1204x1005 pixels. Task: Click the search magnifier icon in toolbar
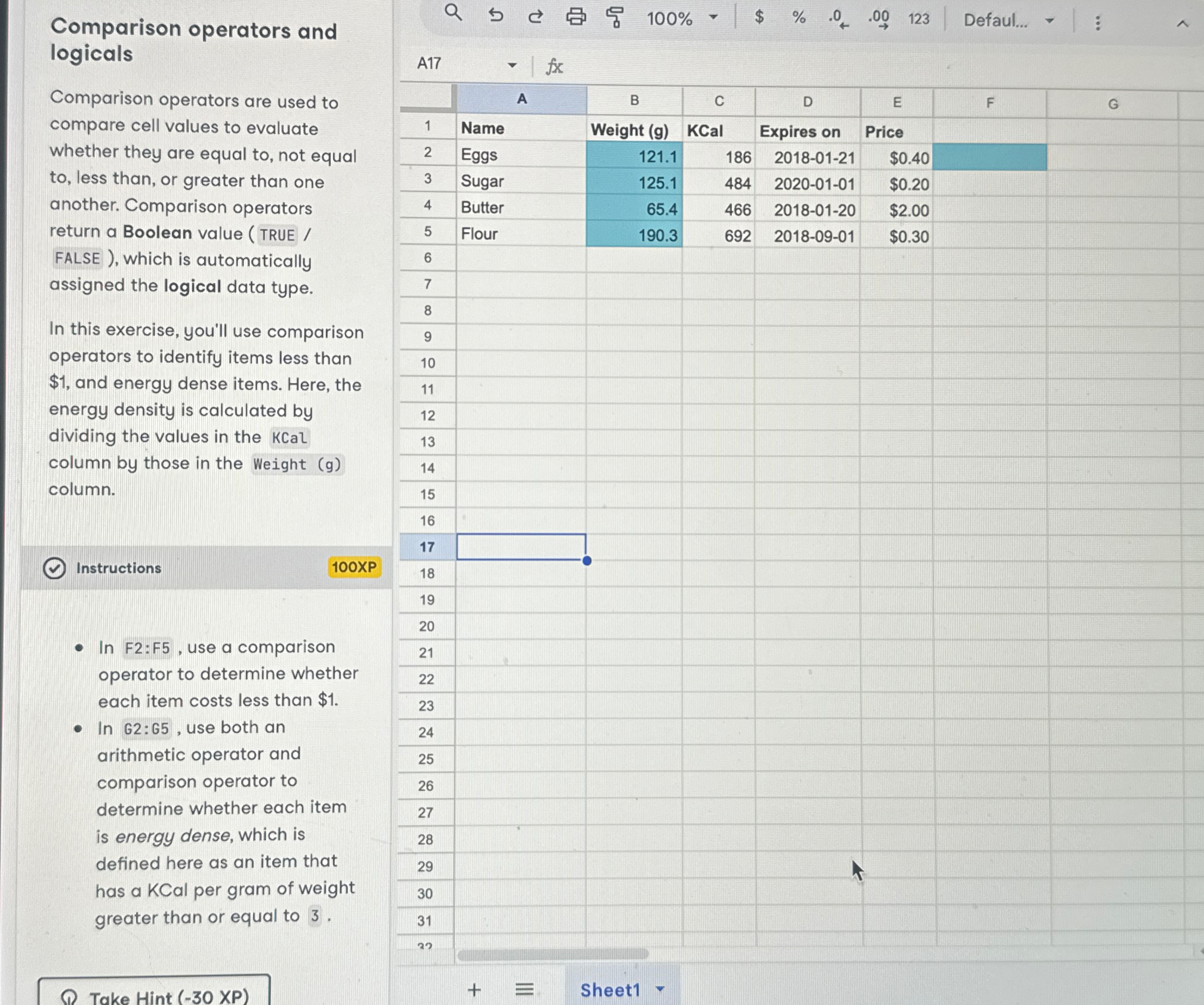454,13
